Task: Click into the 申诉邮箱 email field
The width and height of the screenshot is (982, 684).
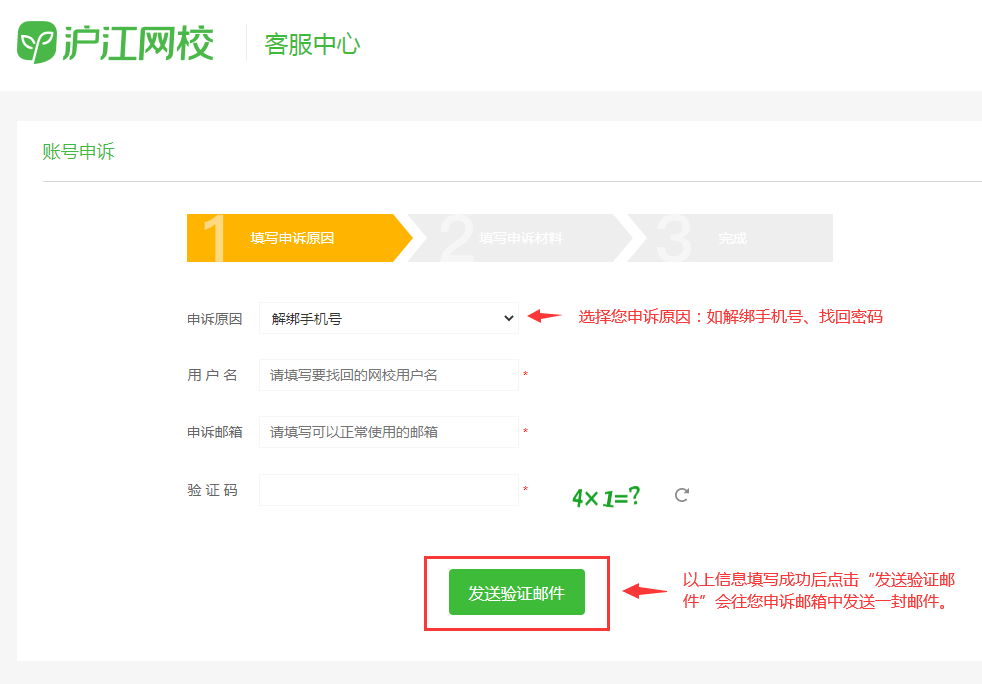Action: point(388,432)
